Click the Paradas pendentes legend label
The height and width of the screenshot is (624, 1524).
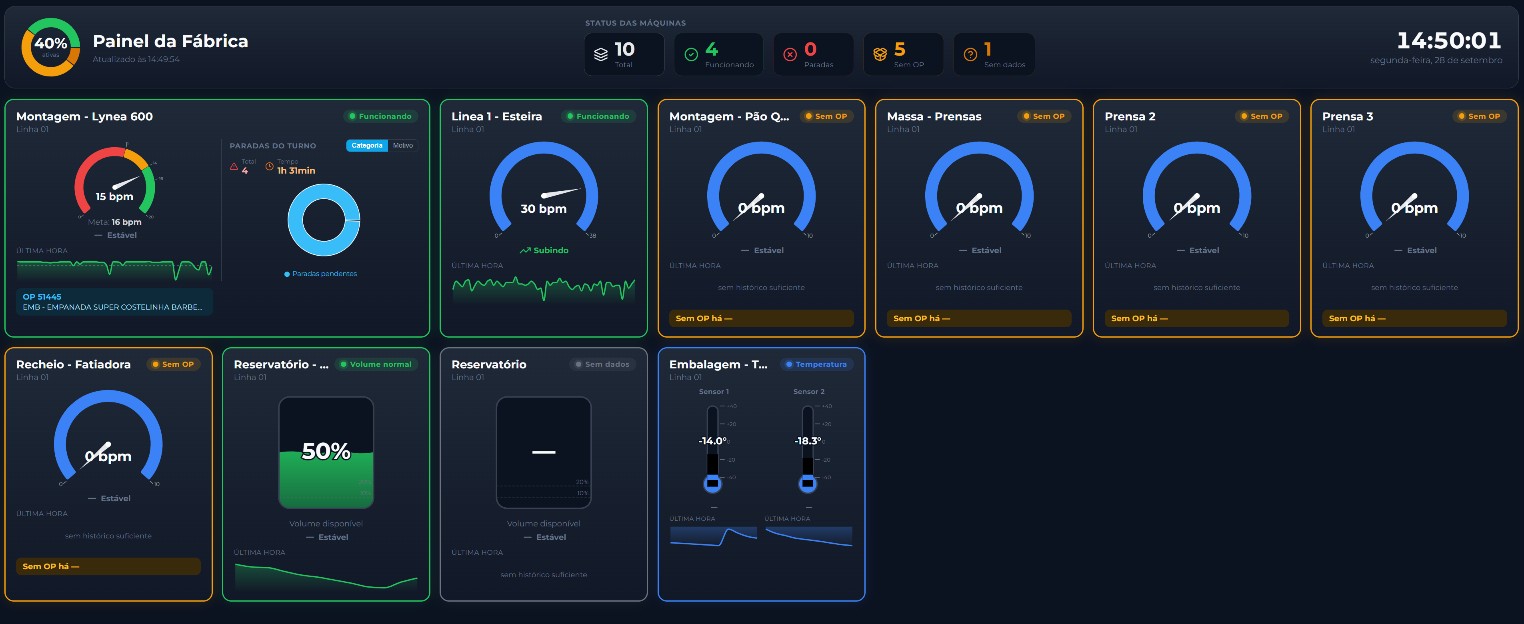[320, 273]
